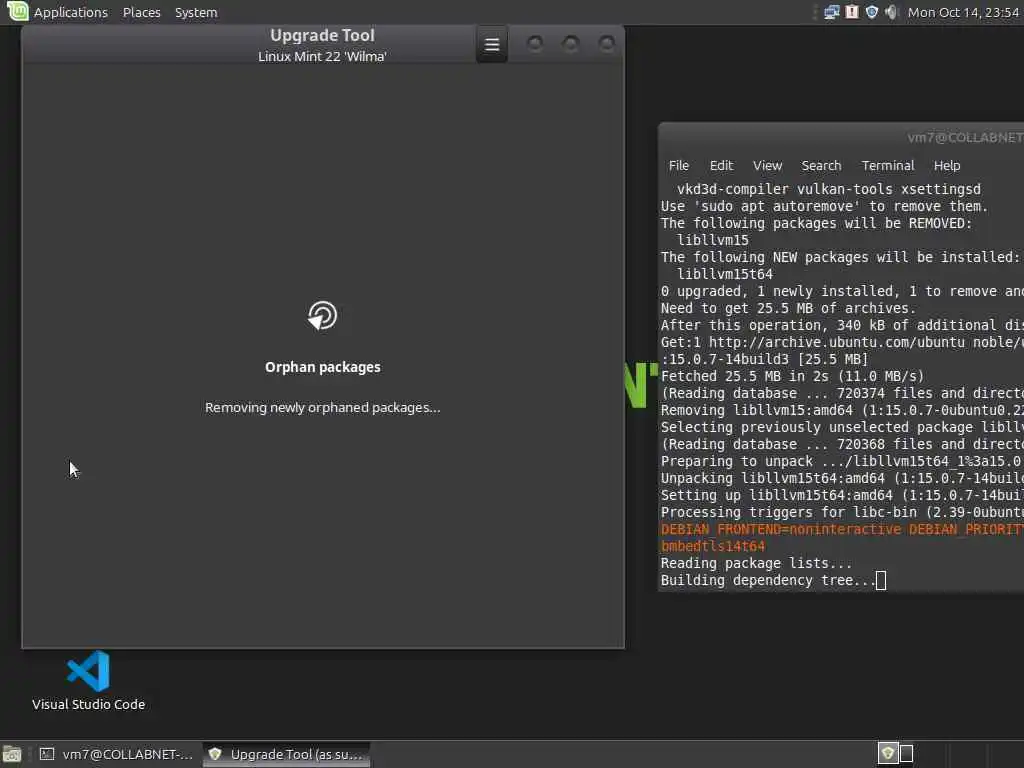Click the network connection tray icon
The height and width of the screenshot is (768, 1024).
point(831,12)
